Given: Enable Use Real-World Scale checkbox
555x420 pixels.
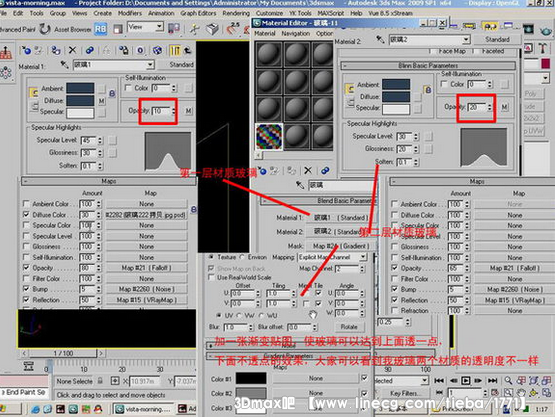Looking at the screenshot, I should [x=212, y=277].
